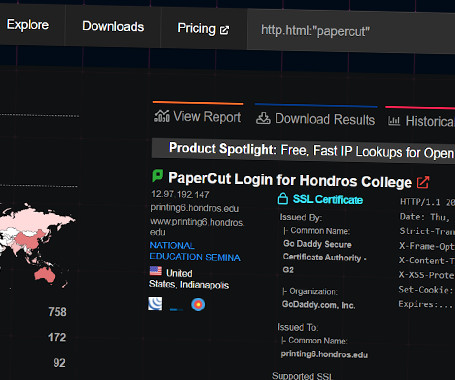Click the small blue dash tag icon
The width and height of the screenshot is (455, 380).
(x=176, y=309)
